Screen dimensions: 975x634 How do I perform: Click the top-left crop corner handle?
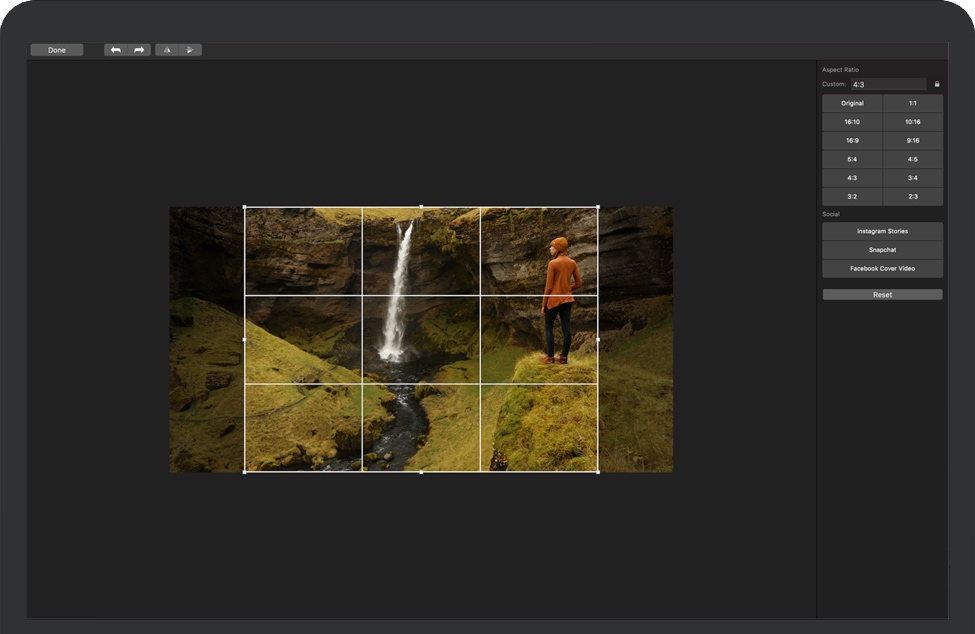click(245, 208)
